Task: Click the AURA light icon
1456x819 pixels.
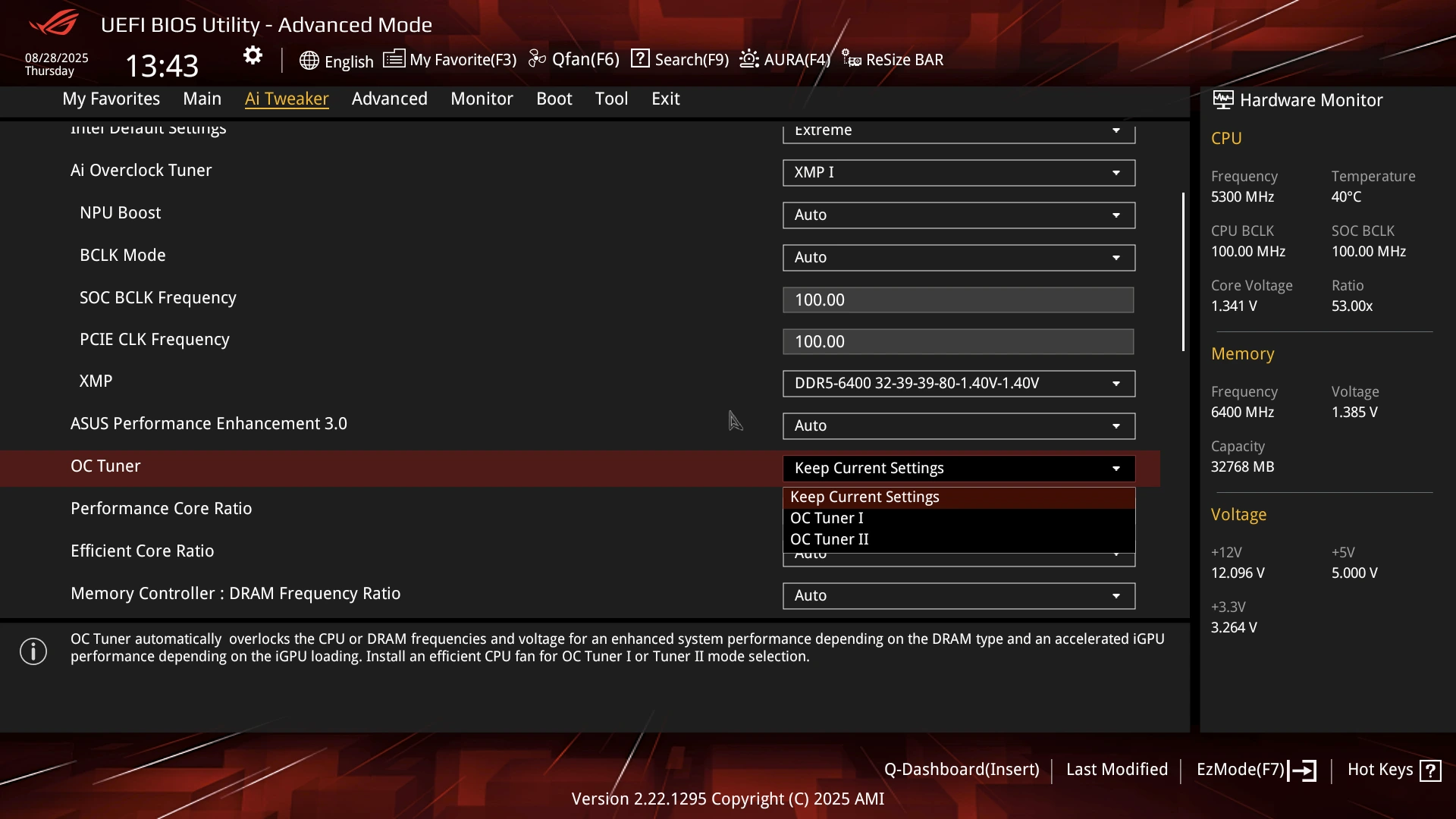Action: click(749, 58)
